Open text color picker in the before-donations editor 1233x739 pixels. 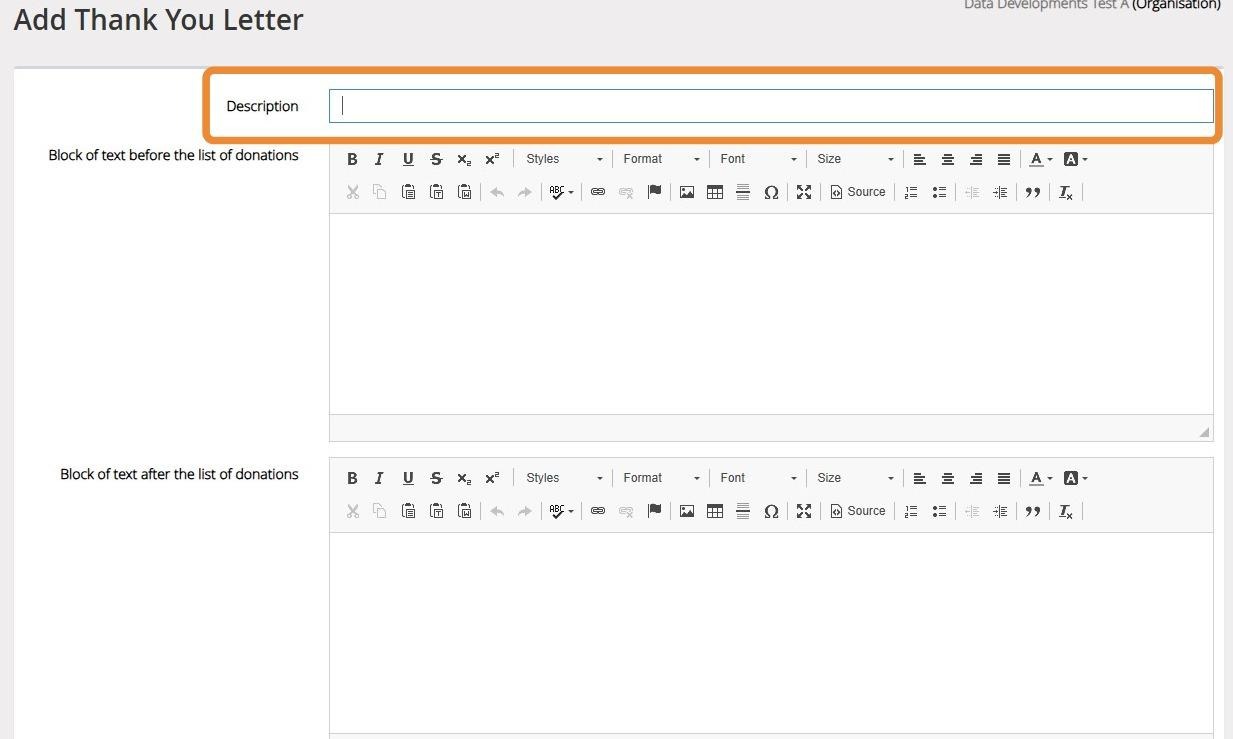point(1041,159)
